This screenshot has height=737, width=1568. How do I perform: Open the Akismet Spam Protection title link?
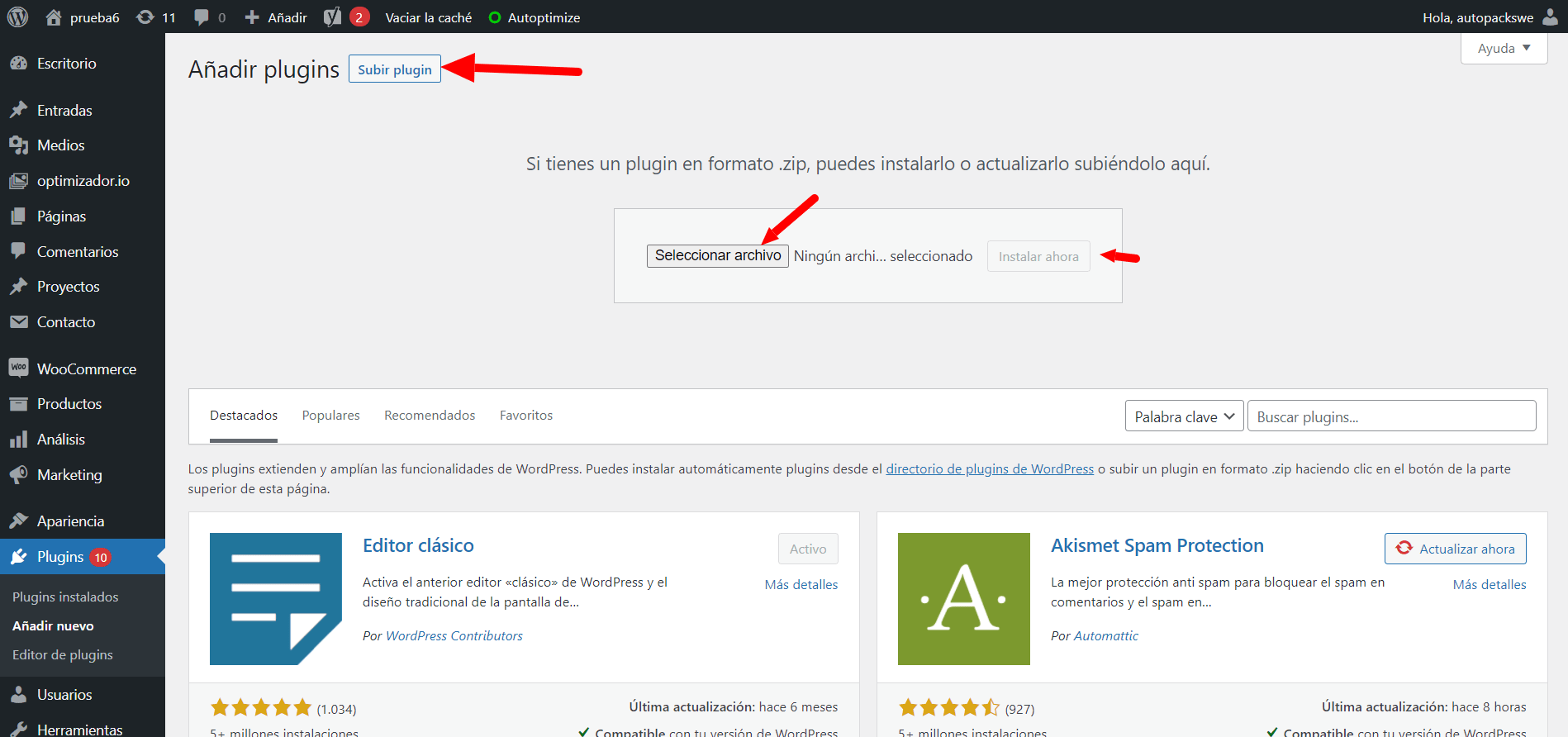pos(1157,545)
